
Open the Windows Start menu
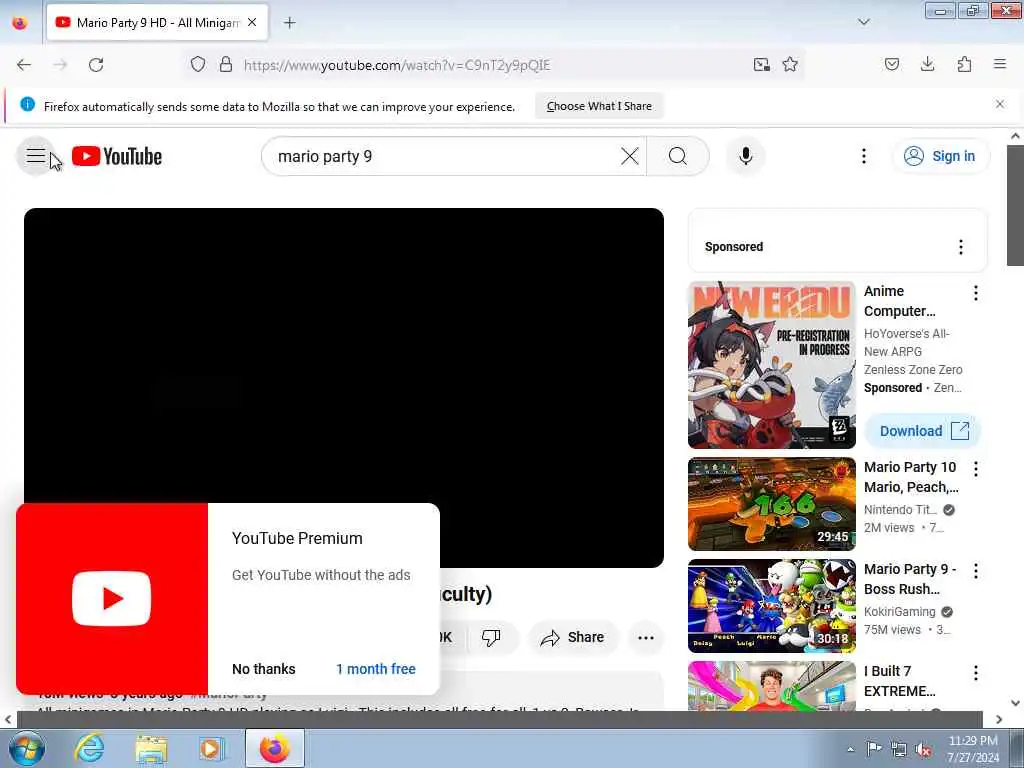26,748
